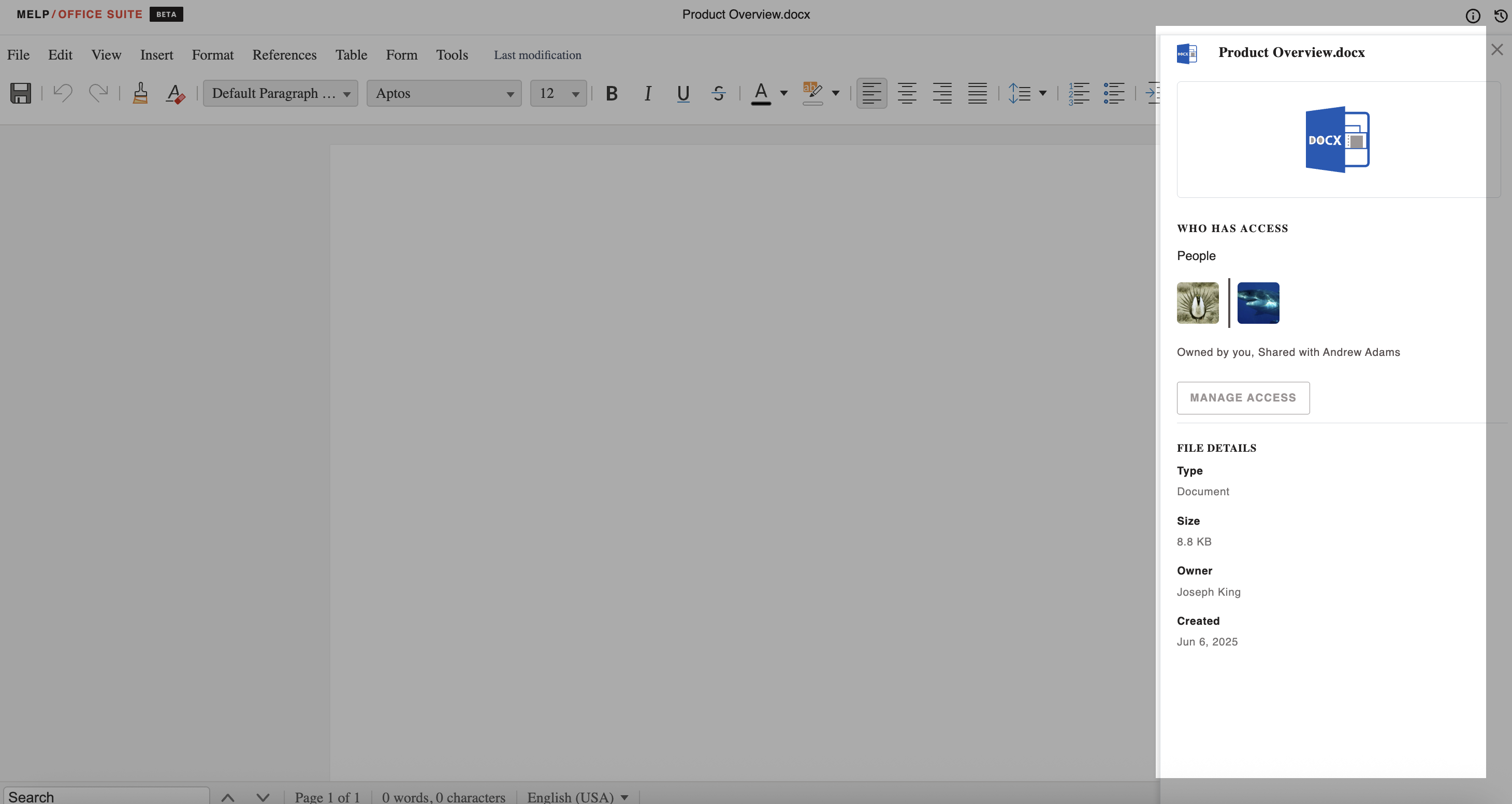Toggle Italic formatting
This screenshot has width=1512, height=804.
point(647,93)
